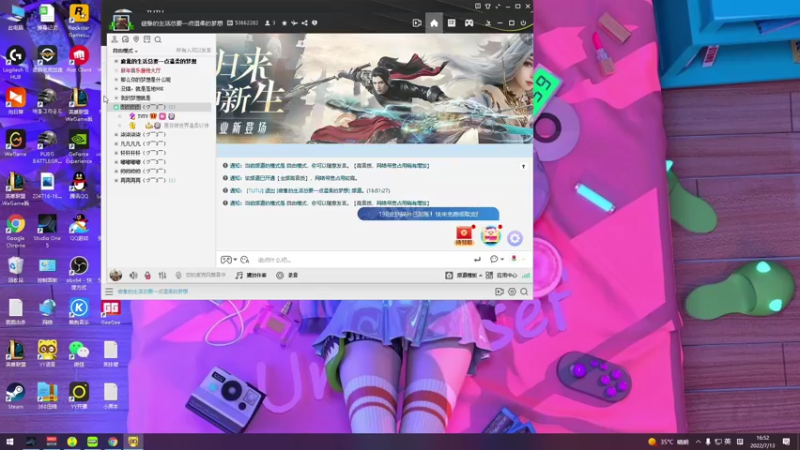Open the game controller icon in YY header
This screenshot has width=800, height=450.
469,23
